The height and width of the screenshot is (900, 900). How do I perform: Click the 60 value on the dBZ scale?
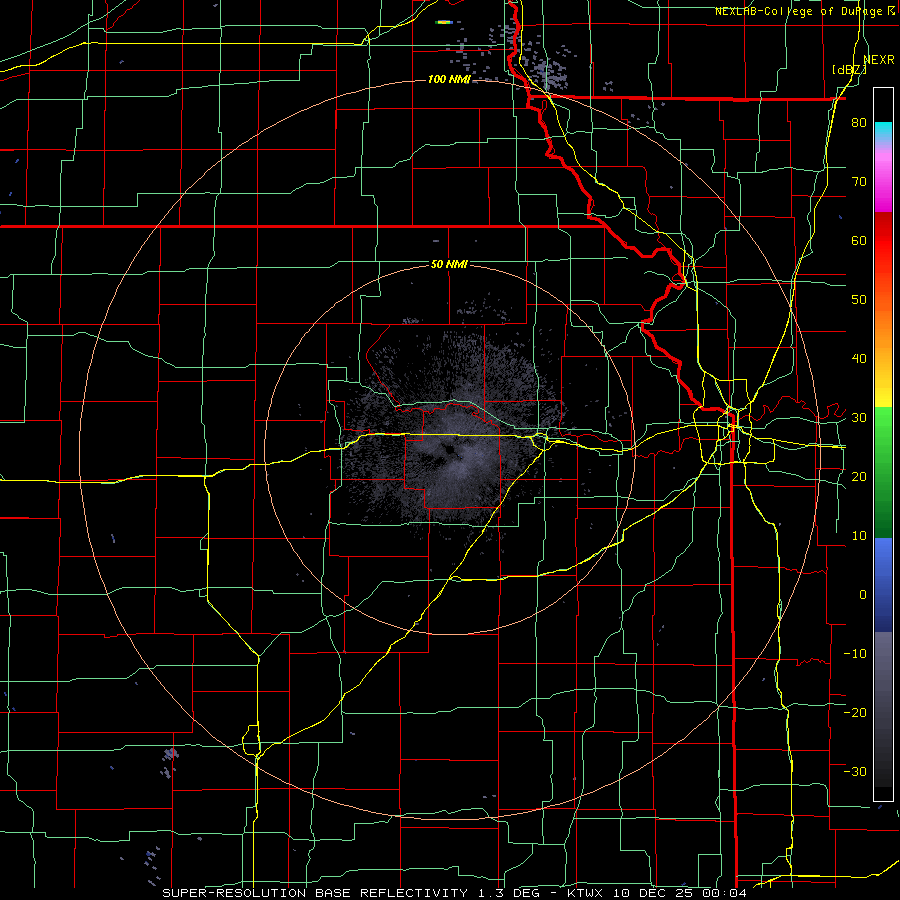[x=859, y=240]
